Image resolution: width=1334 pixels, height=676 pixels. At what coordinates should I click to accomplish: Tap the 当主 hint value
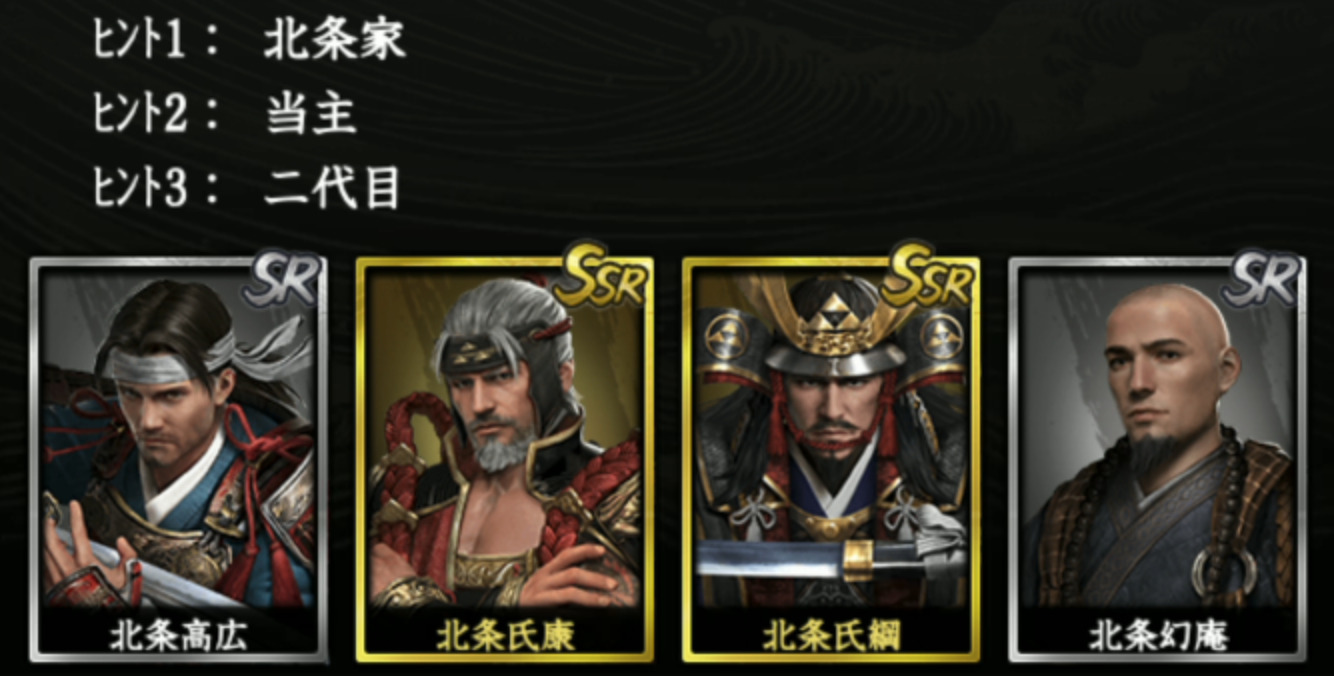[311, 115]
